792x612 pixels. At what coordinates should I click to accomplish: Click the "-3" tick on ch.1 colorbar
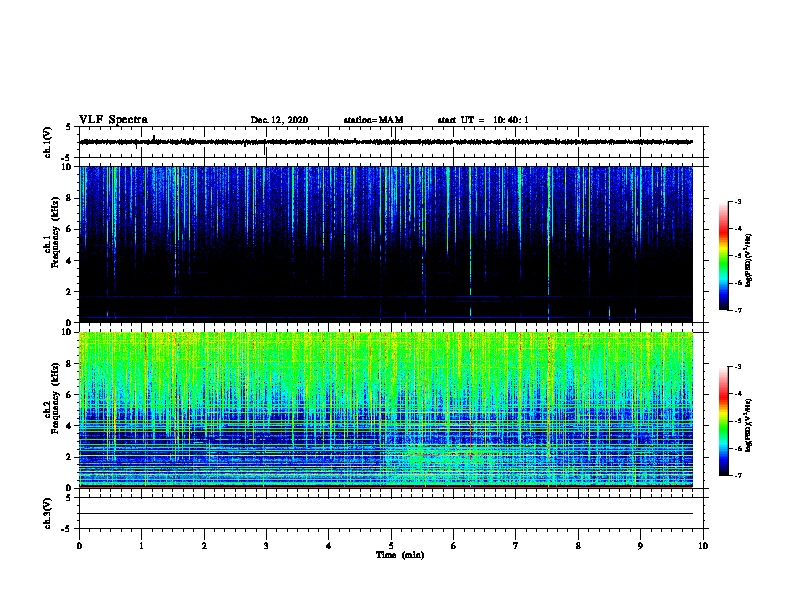[x=737, y=201]
